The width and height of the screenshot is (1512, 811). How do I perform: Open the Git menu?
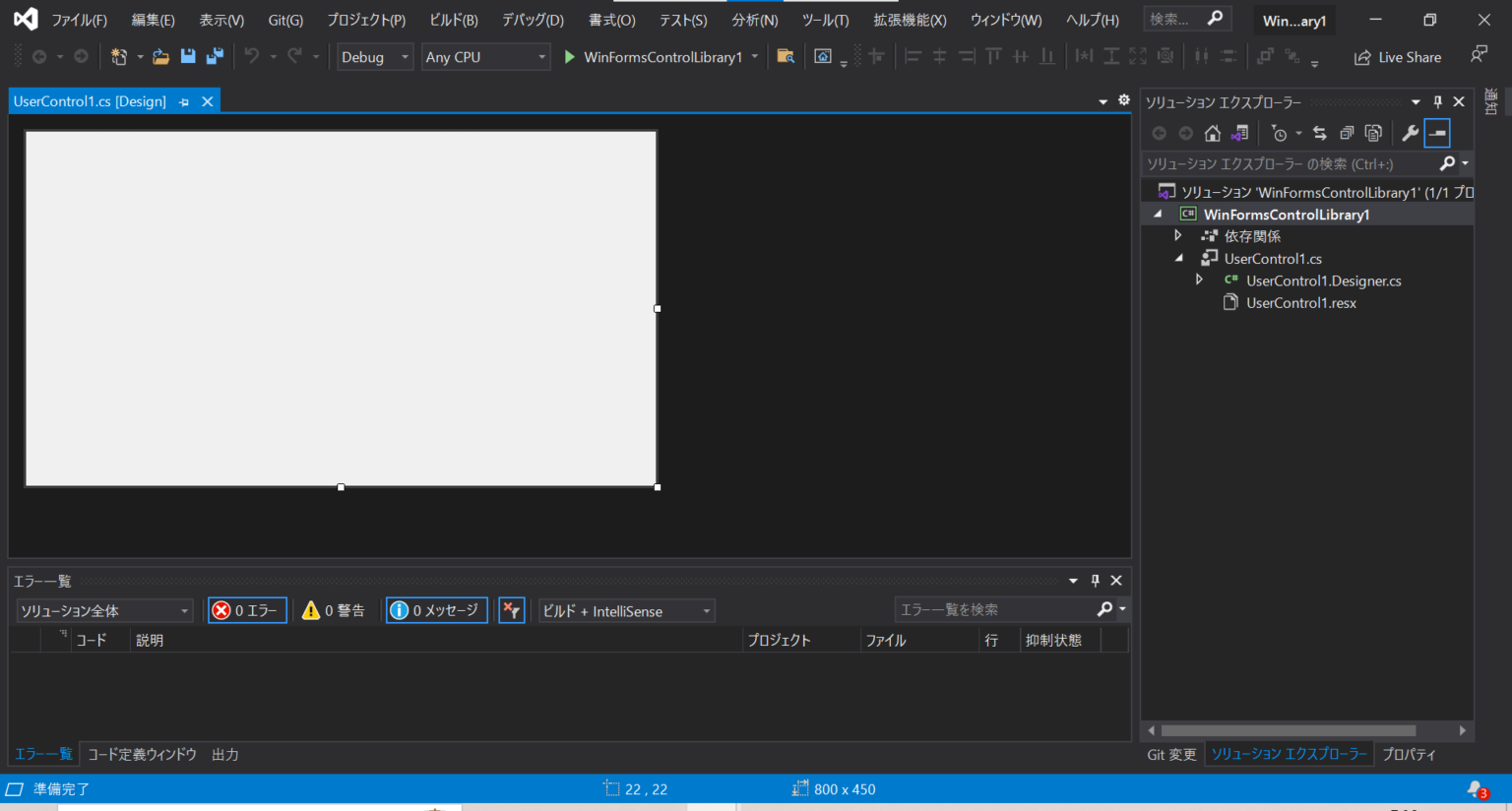click(285, 19)
